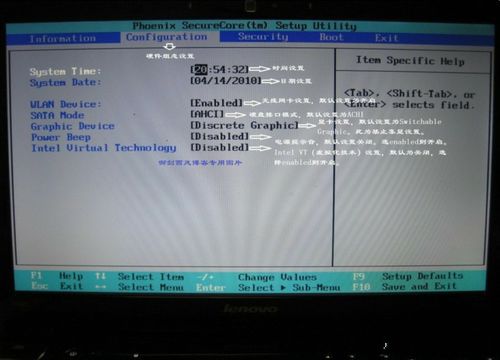Click the F9 Setup Defaults label
This screenshot has width=500, height=360.
tap(408, 276)
